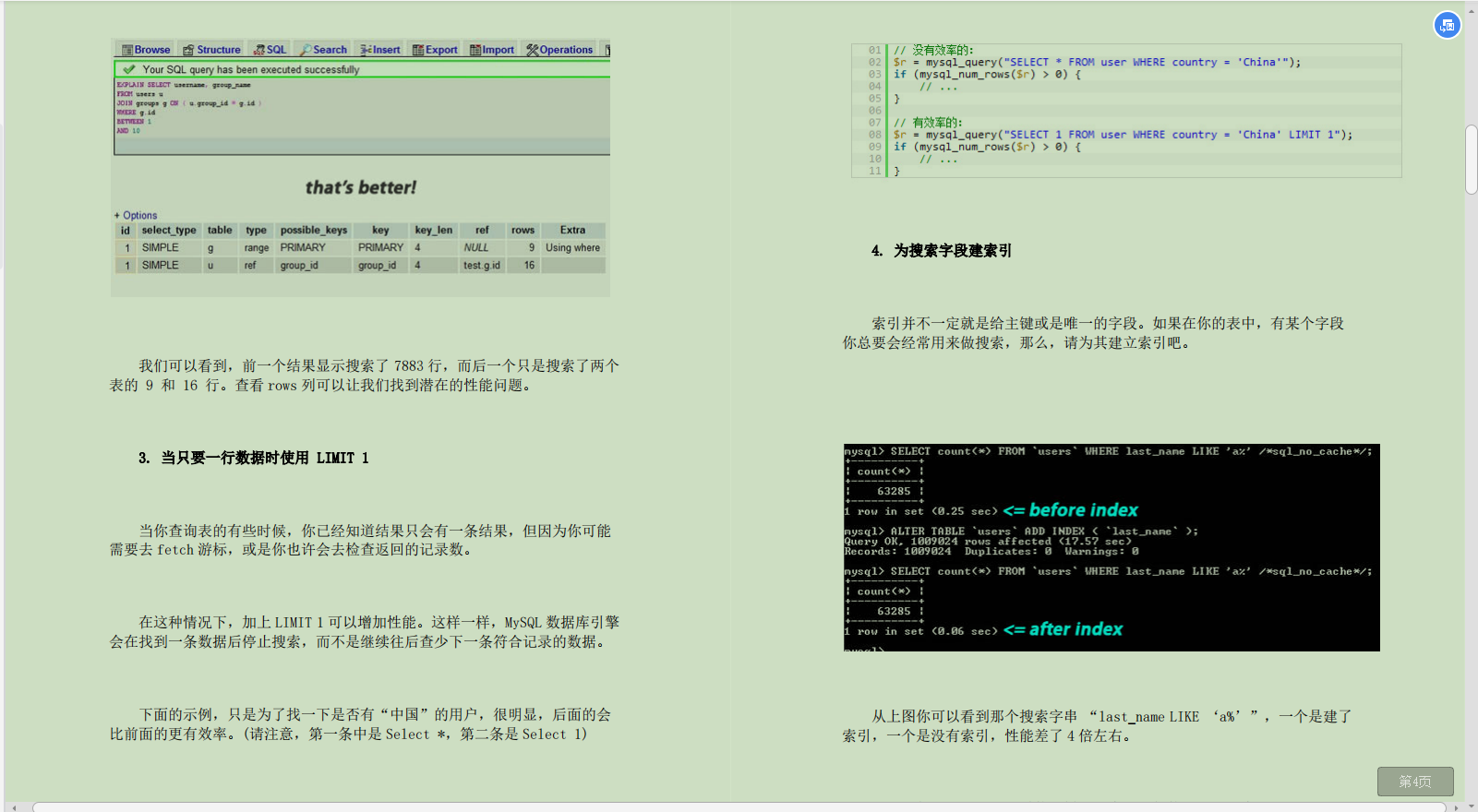
Task: Click paragraph starting '下面的示例，只是为了找一下'
Action: pyautogui.click(x=360, y=724)
